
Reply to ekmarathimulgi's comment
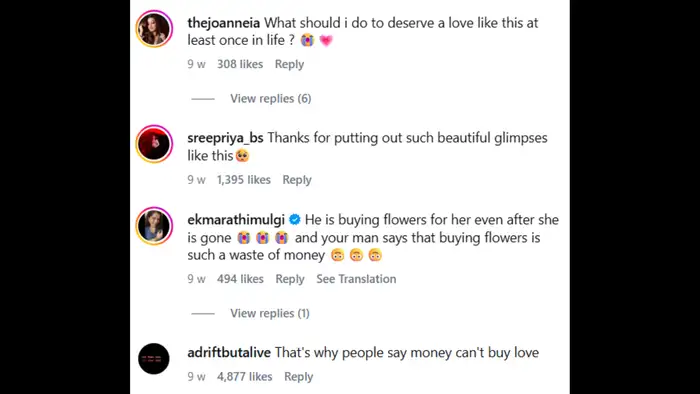click(290, 279)
